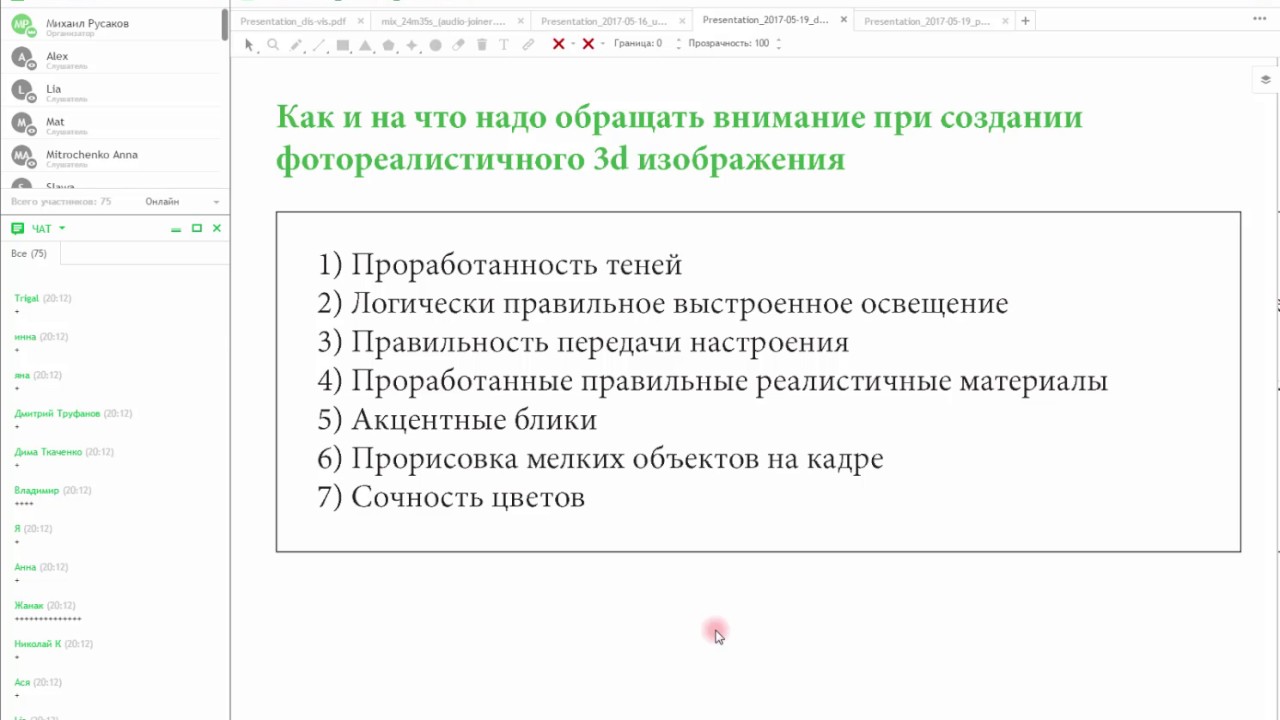Screen dimensions: 1280x720
Task: Click chat sender name Дмитрий Труфанов
Action: 57,414
